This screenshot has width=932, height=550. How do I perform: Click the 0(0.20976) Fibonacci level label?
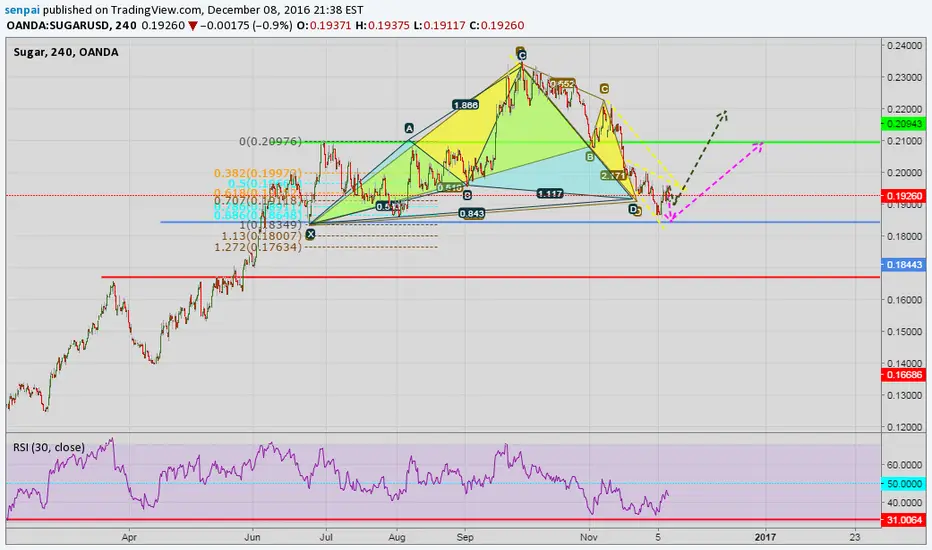pos(270,142)
